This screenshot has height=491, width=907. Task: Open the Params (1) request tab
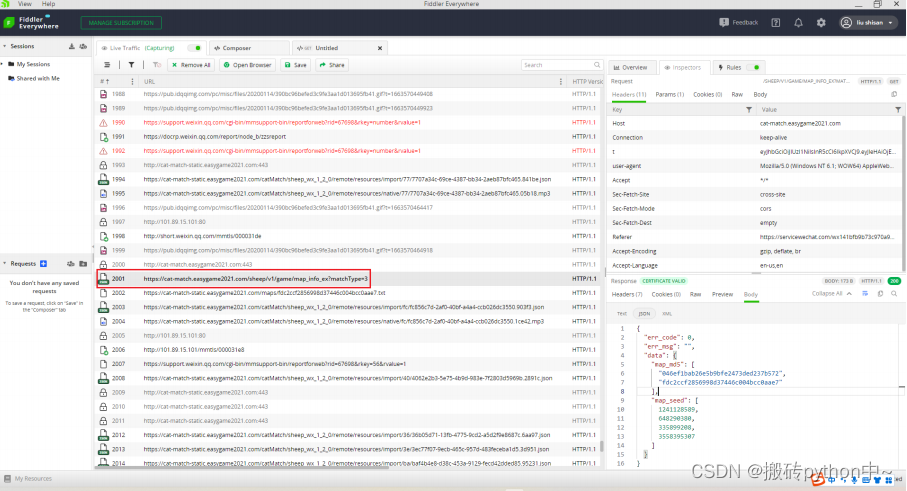point(669,94)
